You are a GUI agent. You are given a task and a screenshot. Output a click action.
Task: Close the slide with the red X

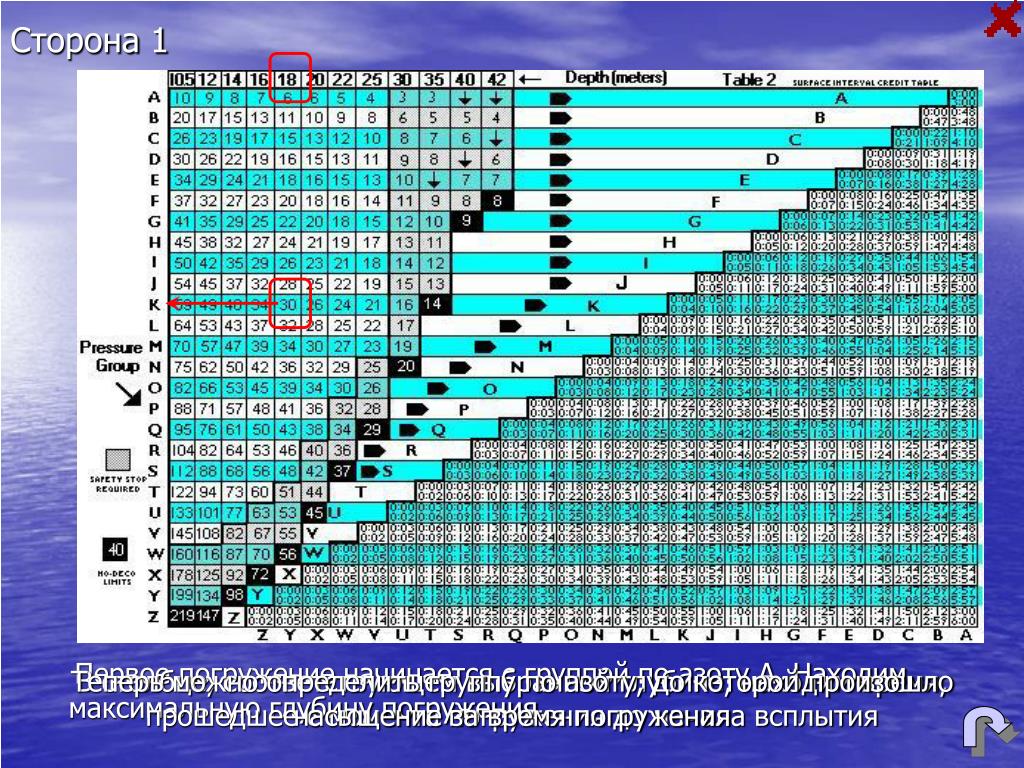tap(1002, 19)
